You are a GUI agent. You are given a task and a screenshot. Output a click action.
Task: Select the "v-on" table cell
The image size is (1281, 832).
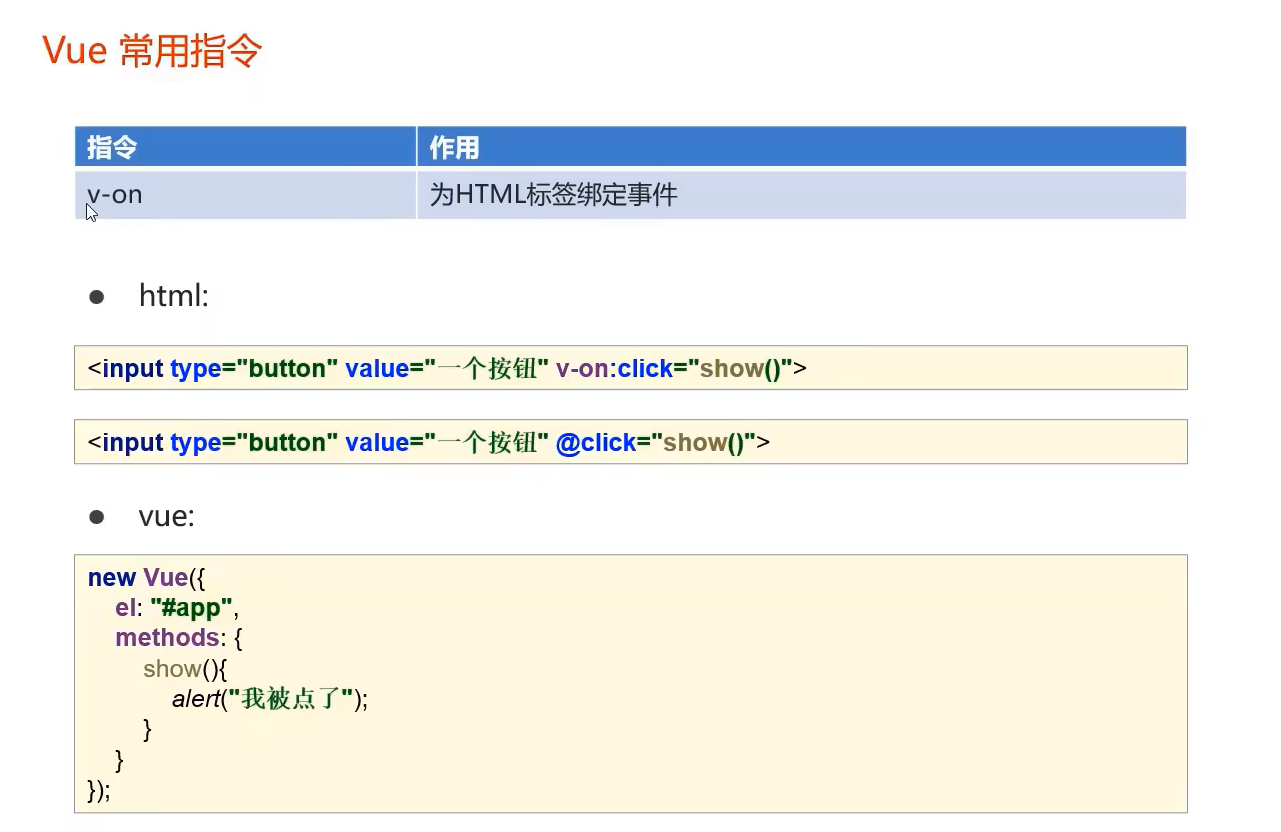[x=115, y=194]
